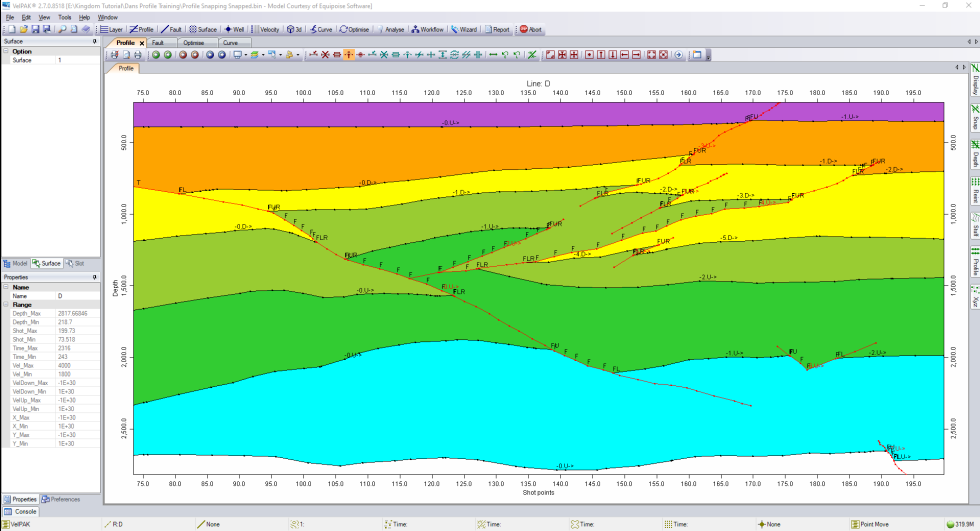The width and height of the screenshot is (980, 531).
Task: Click the green crossed-lines snap icon
Action: tap(532, 55)
